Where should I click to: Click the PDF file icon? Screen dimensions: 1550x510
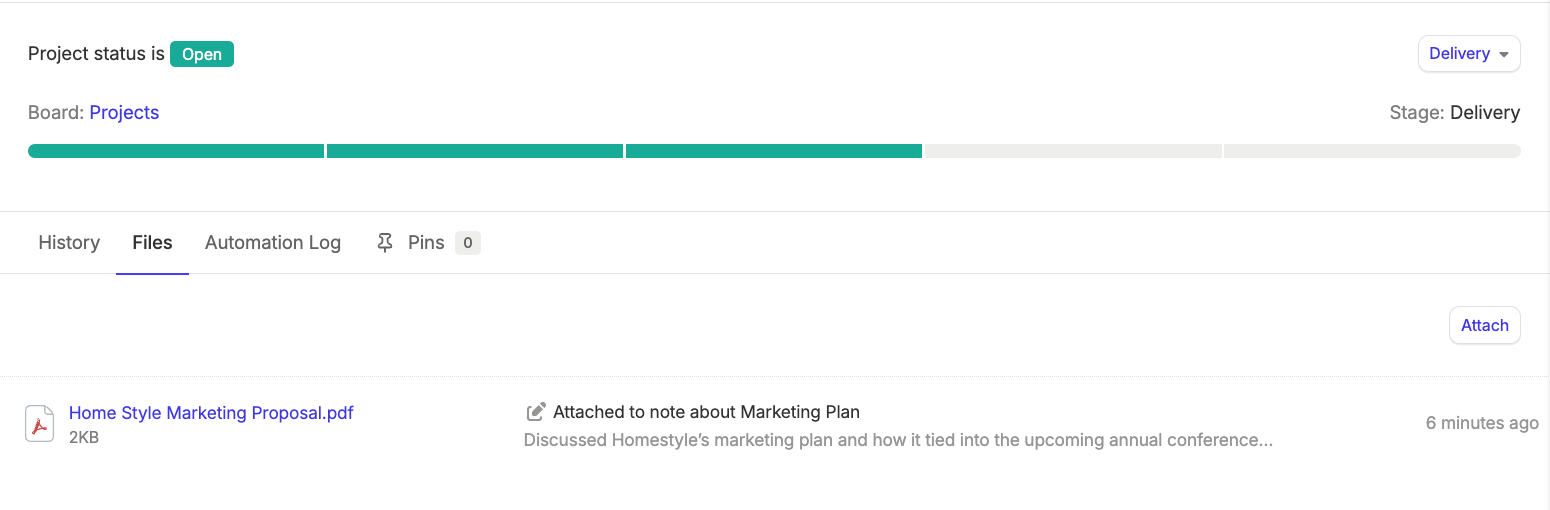point(39,424)
